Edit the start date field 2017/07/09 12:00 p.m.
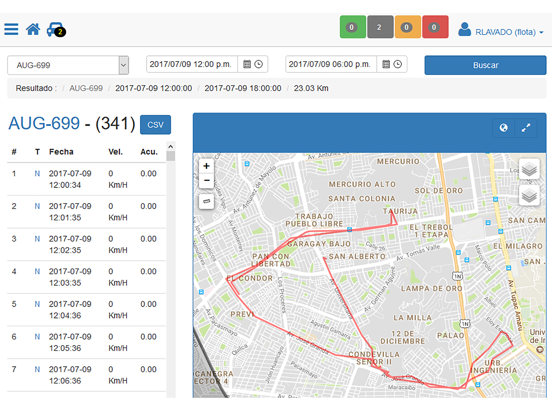This screenshot has width=552, height=414. pyautogui.click(x=192, y=64)
